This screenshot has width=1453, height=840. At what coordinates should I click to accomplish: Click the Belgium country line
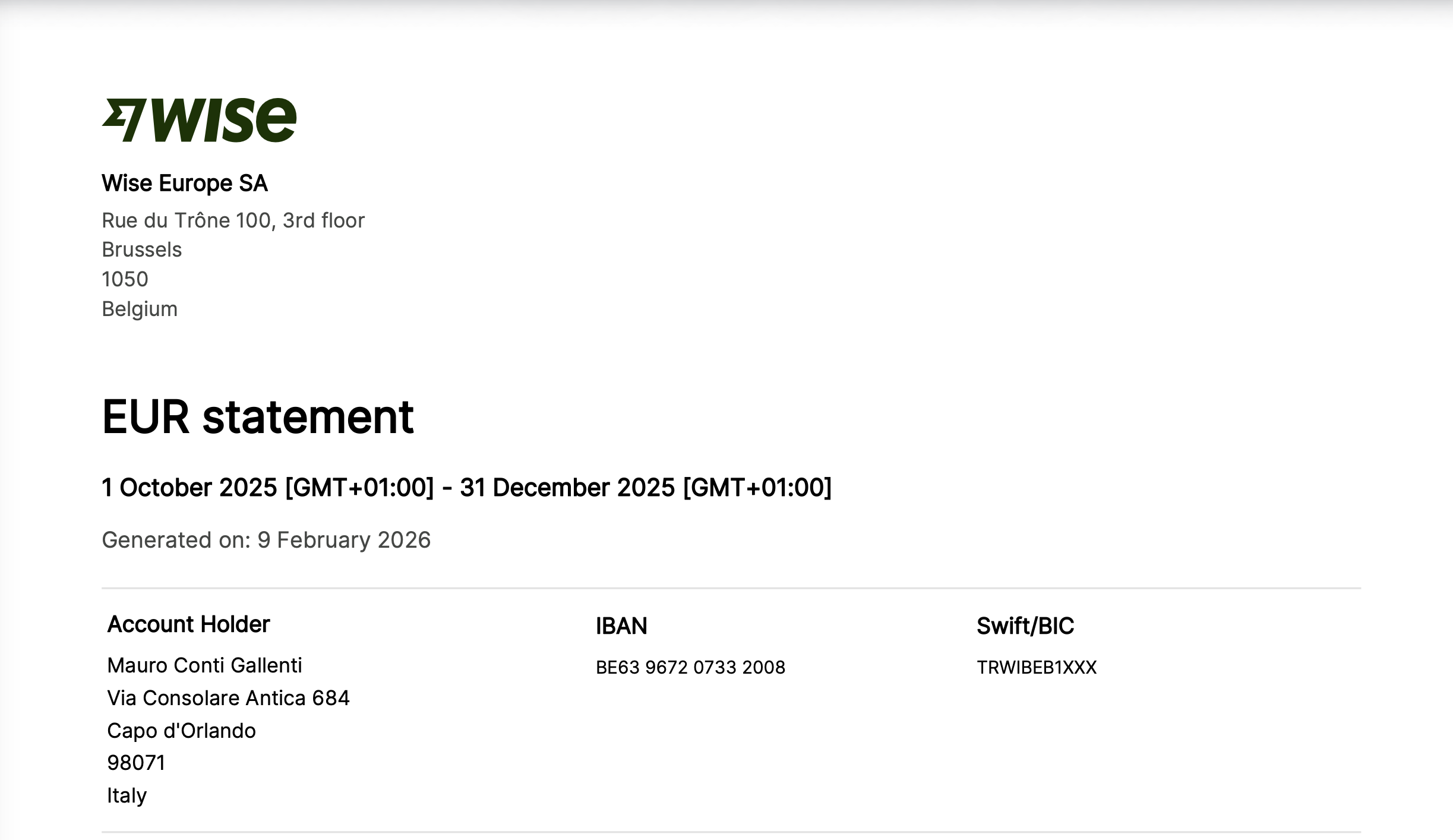pos(140,309)
